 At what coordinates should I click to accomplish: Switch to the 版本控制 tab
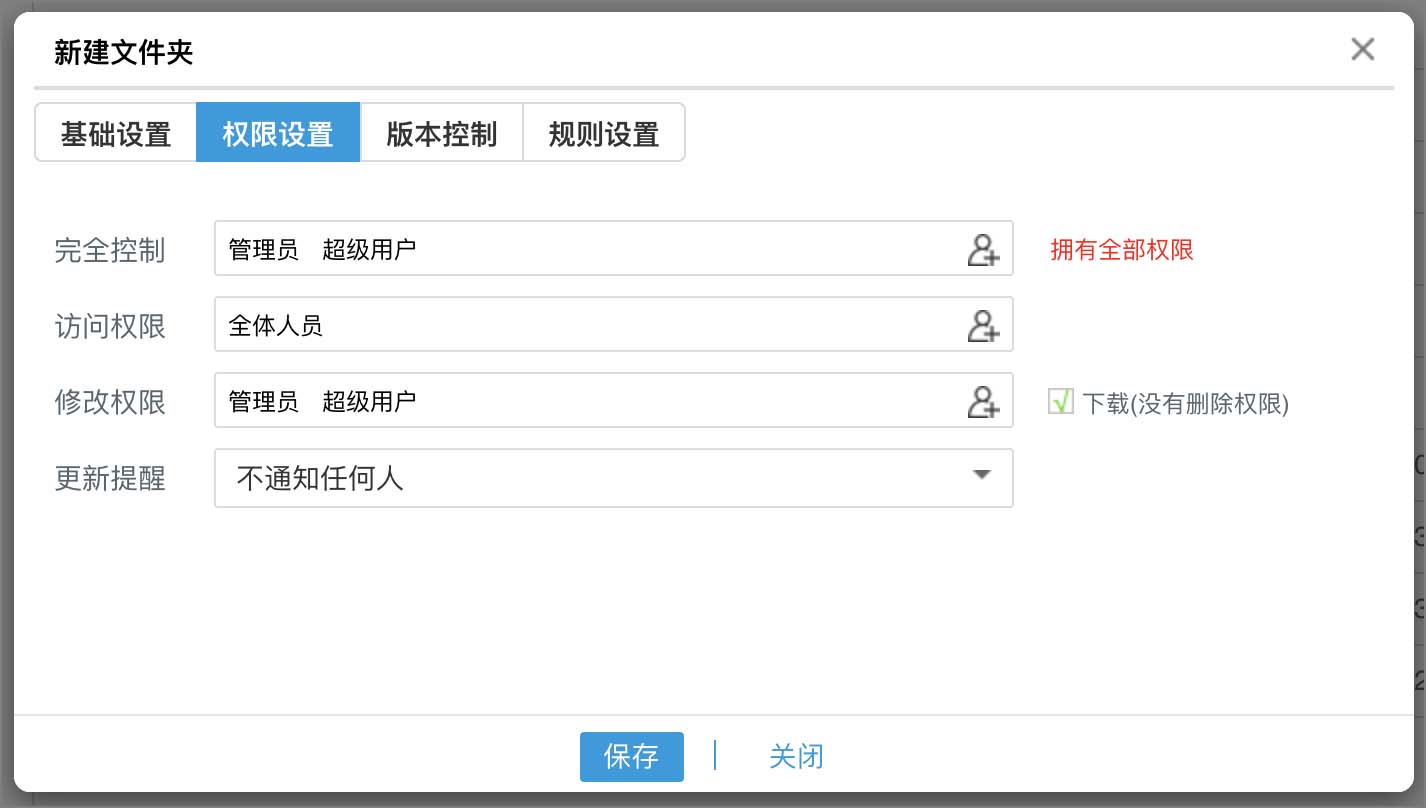(440, 134)
